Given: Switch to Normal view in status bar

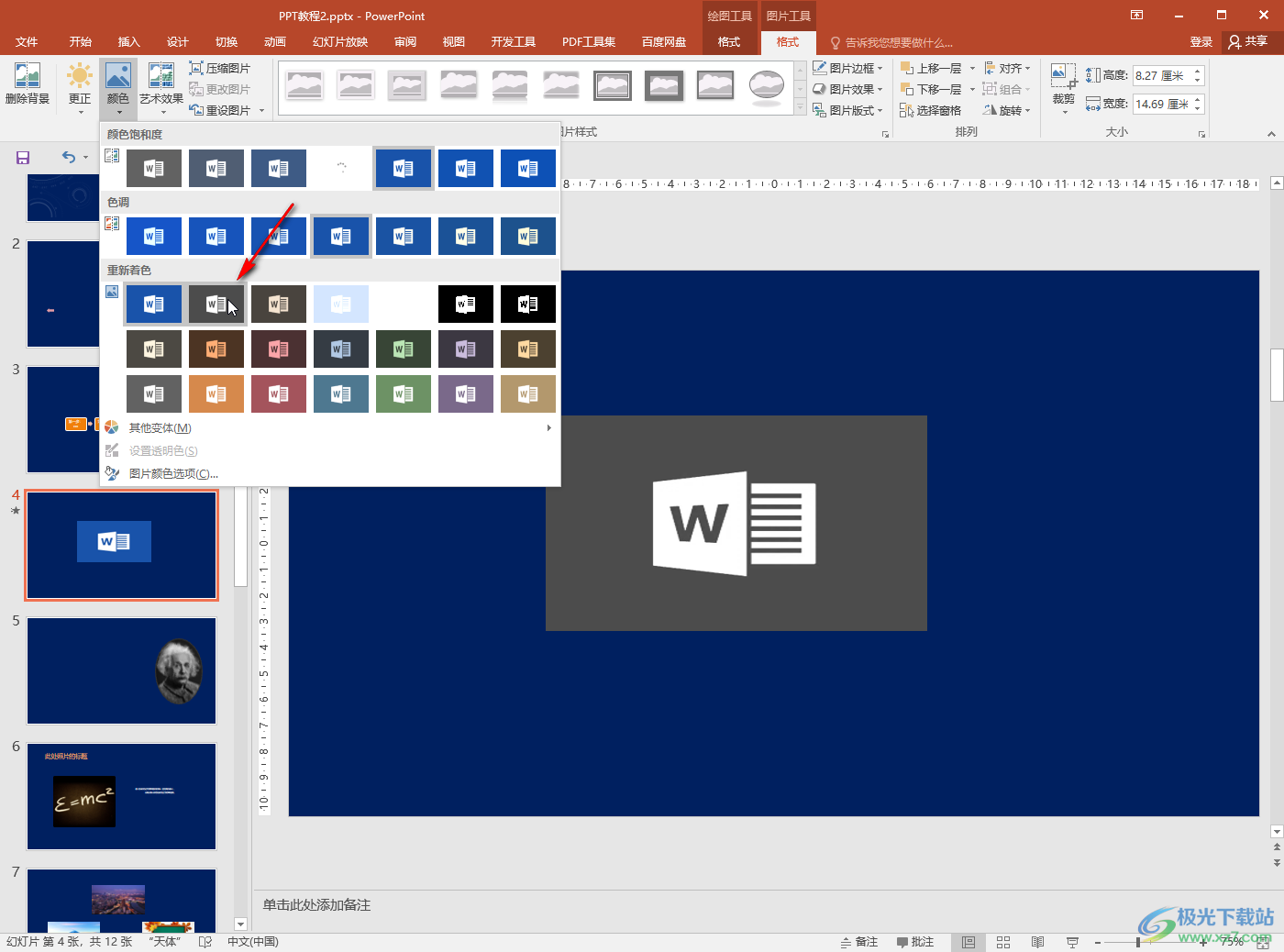Looking at the screenshot, I should click(x=969, y=942).
